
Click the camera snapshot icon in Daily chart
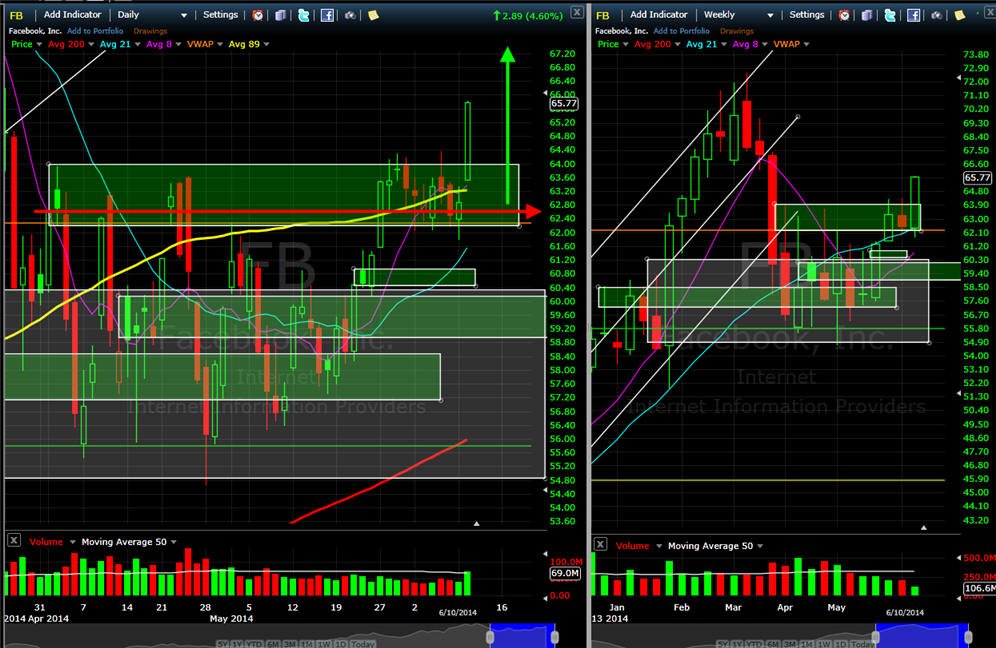350,15
